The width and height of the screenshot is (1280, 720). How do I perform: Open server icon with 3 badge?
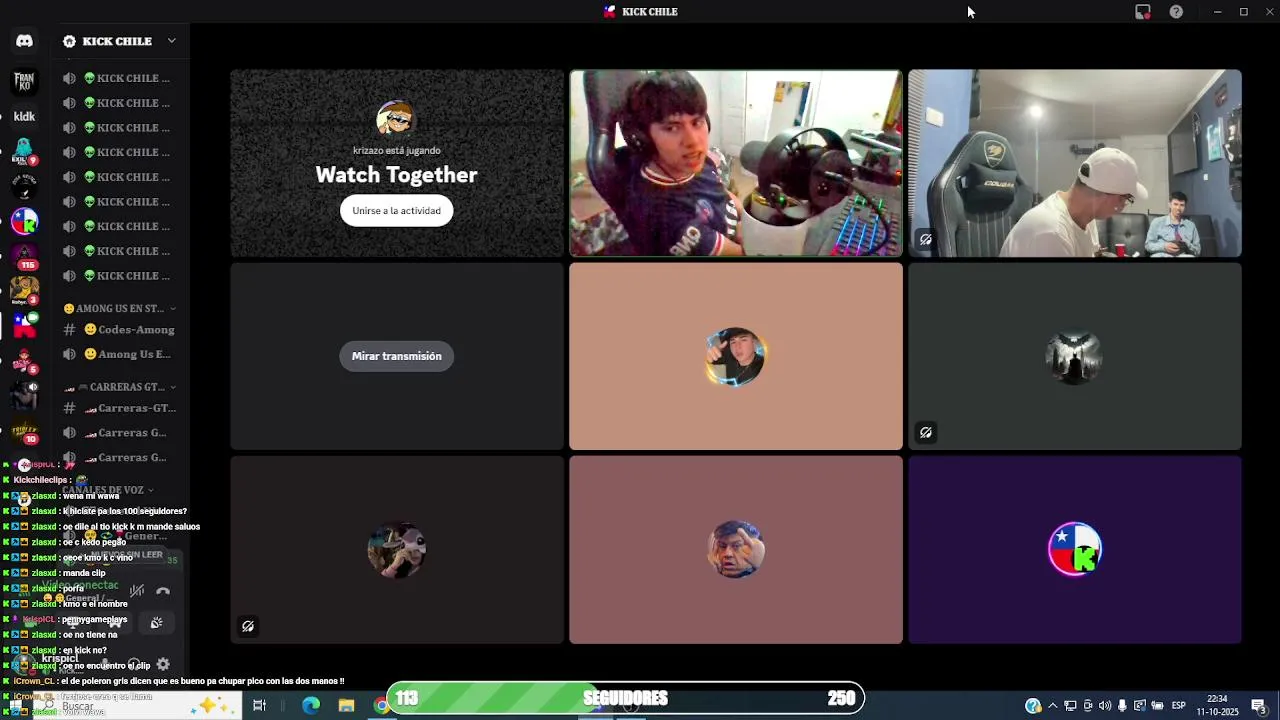click(24, 291)
